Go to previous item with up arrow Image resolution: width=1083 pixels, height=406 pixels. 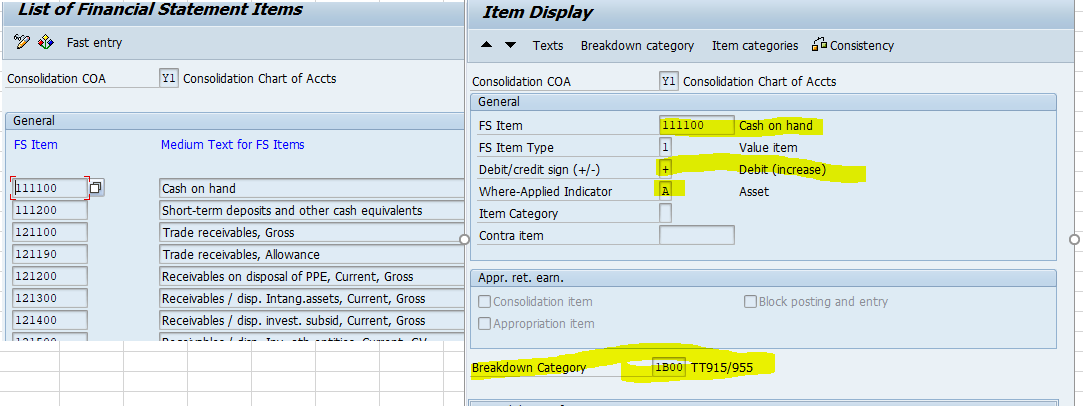[487, 45]
